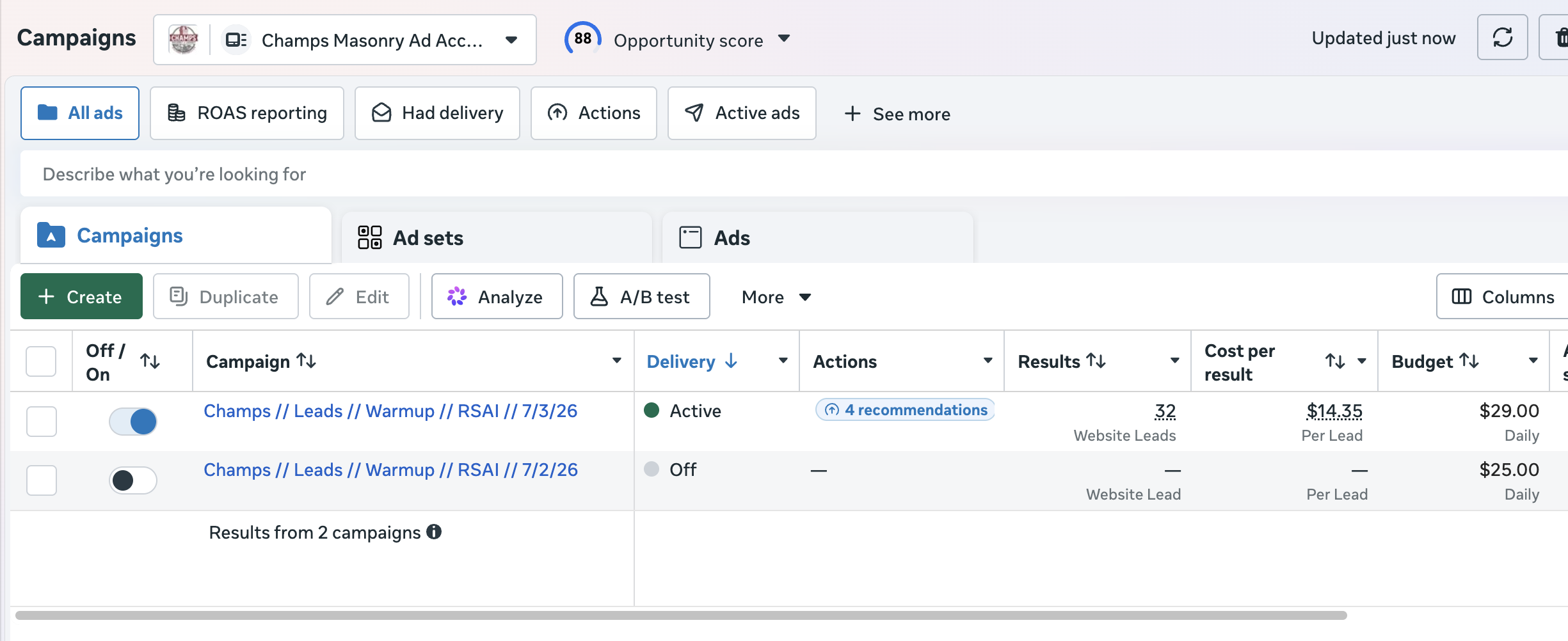Click the $25.00 daily budget value
This screenshot has height=641, width=1568.
click(x=1509, y=470)
